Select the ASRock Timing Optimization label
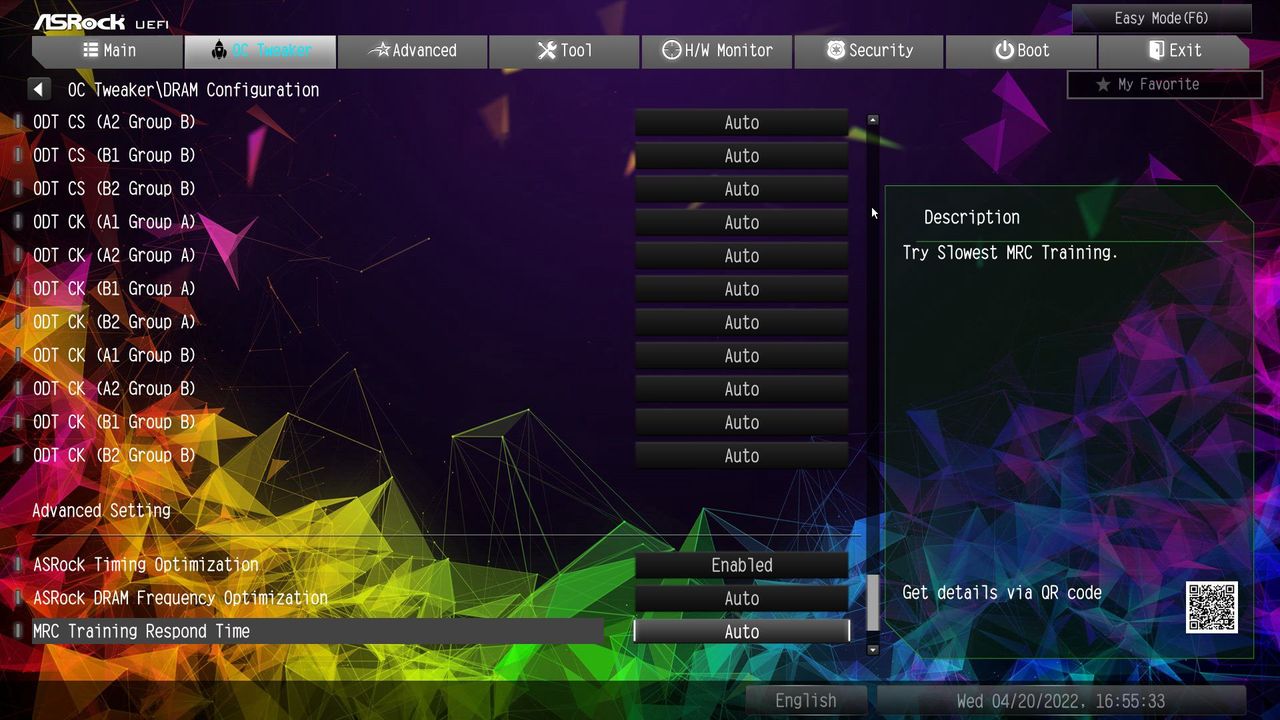This screenshot has height=720, width=1280. pos(146,565)
